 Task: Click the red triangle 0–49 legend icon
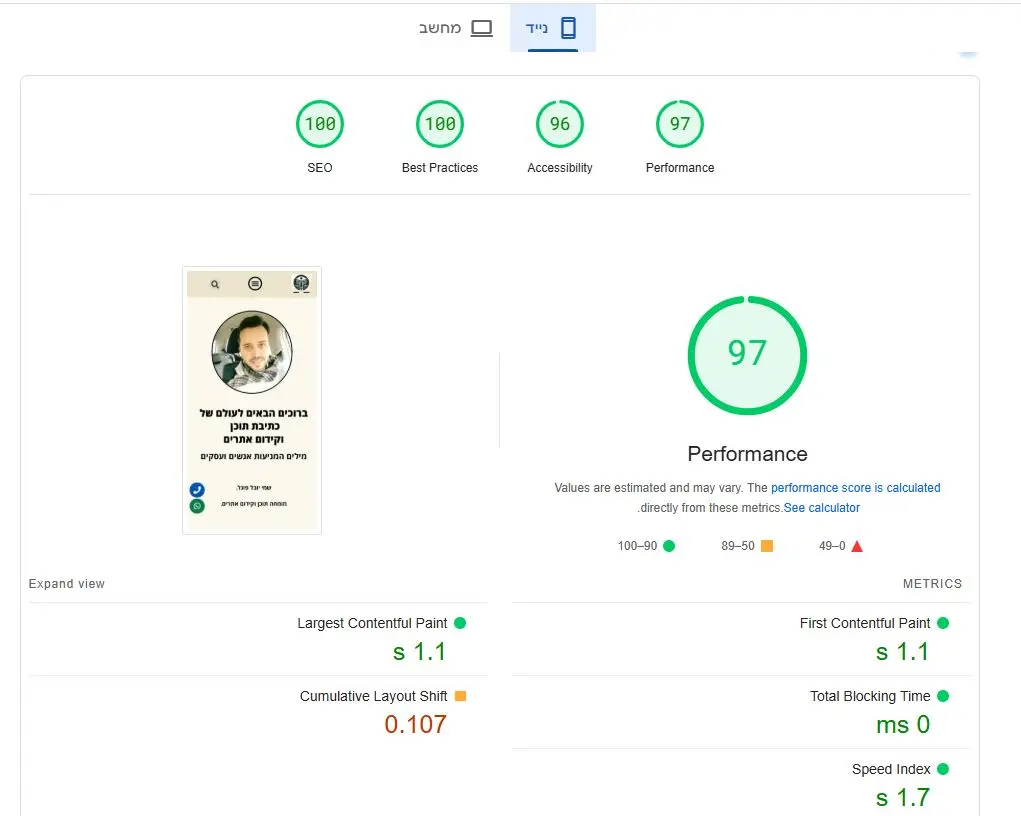pyautogui.click(x=856, y=546)
